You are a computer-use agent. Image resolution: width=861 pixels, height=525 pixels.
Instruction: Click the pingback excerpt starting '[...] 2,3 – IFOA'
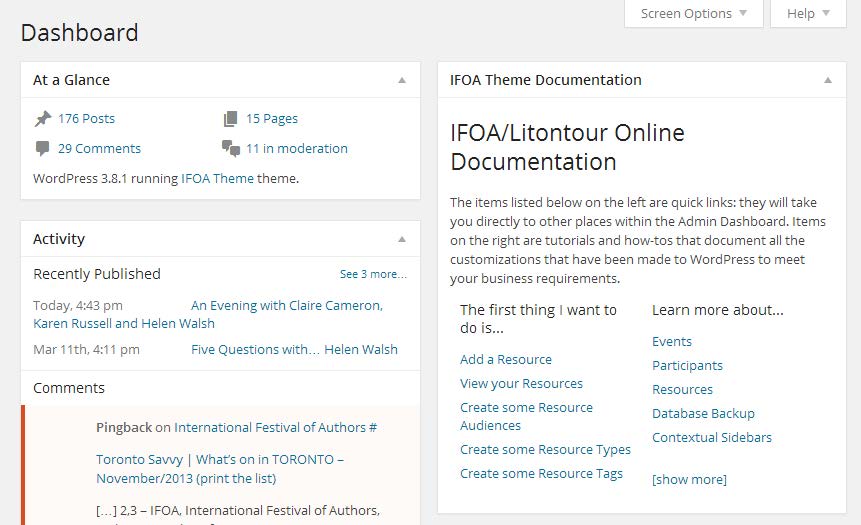pyautogui.click(x=238, y=511)
